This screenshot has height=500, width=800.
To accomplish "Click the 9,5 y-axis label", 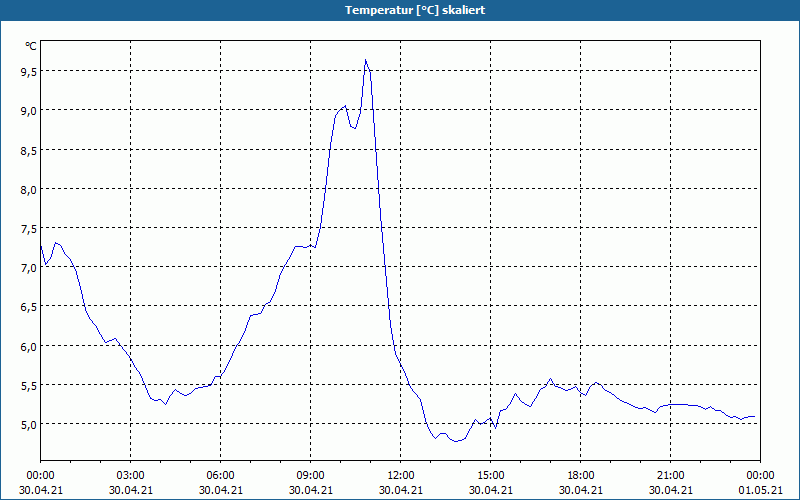I will click(x=29, y=72).
